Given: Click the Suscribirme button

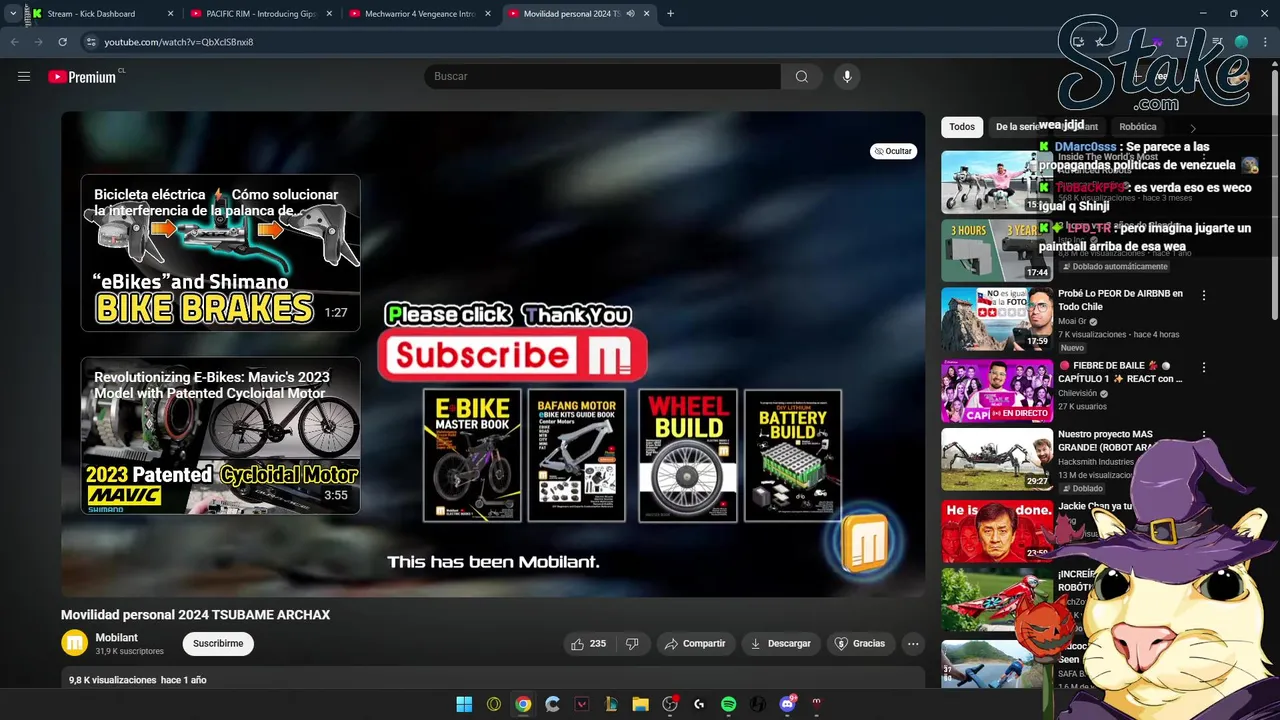Looking at the screenshot, I should (218, 644).
